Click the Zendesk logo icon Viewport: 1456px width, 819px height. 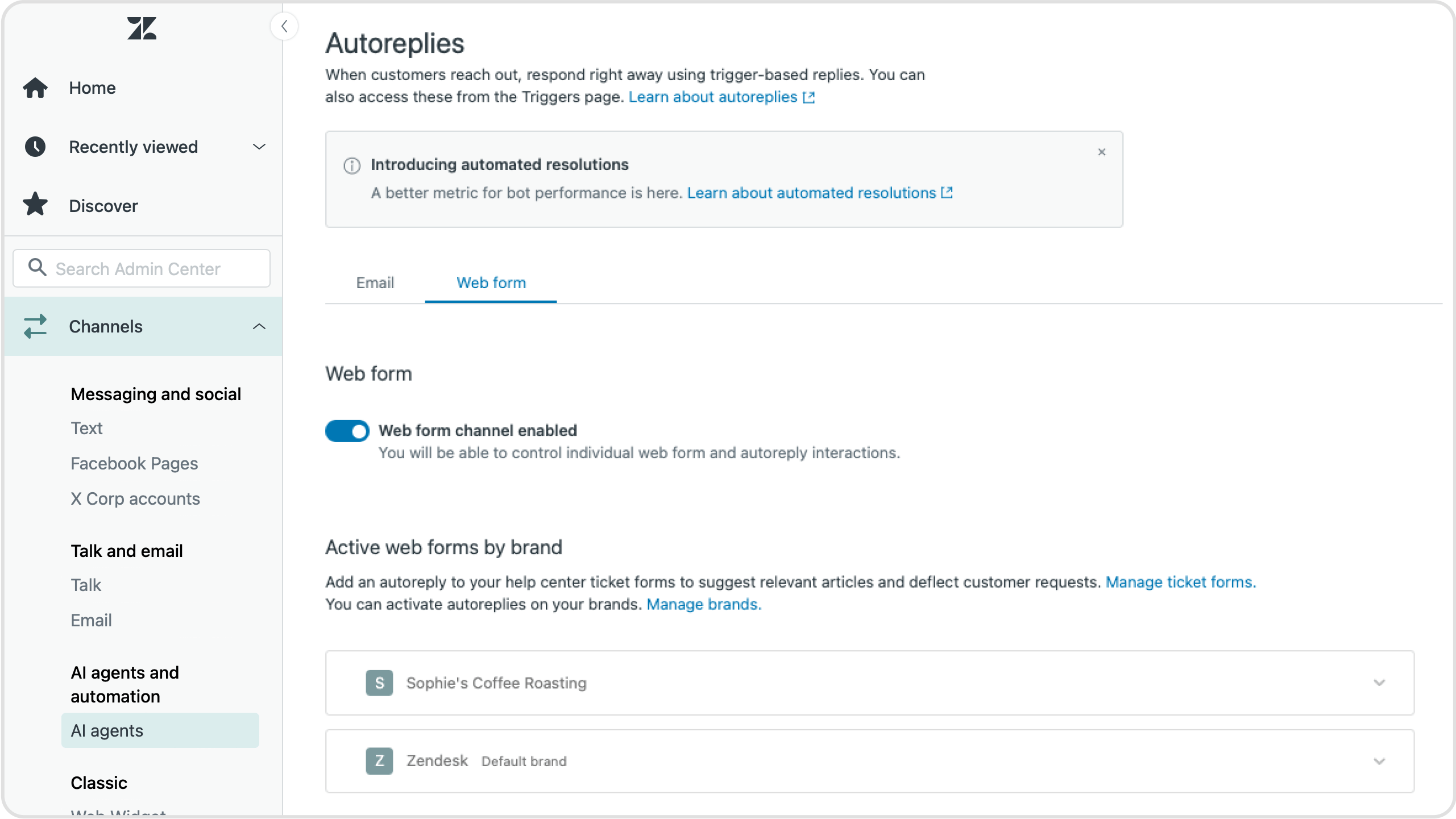[142, 28]
